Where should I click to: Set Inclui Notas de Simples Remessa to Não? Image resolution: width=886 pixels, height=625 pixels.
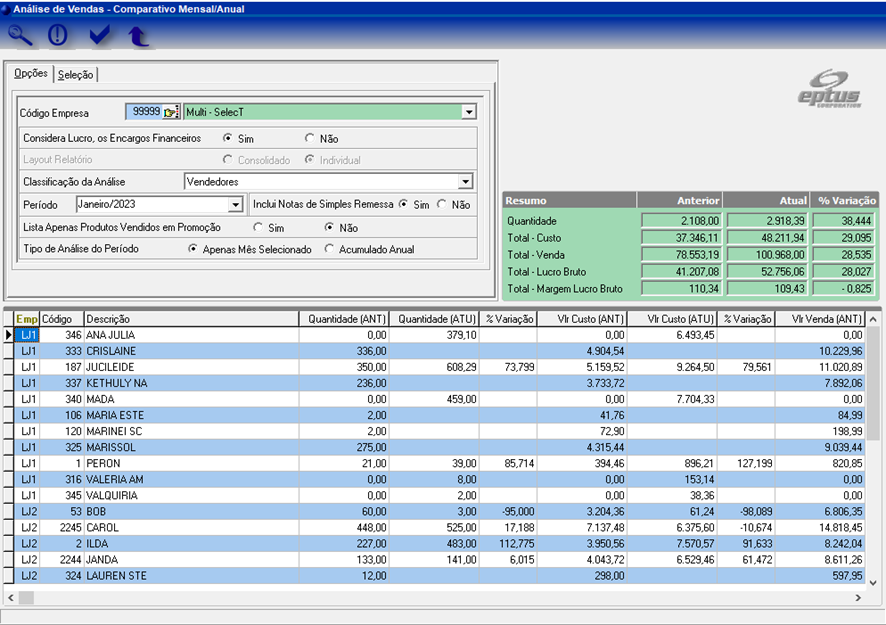coord(442,205)
